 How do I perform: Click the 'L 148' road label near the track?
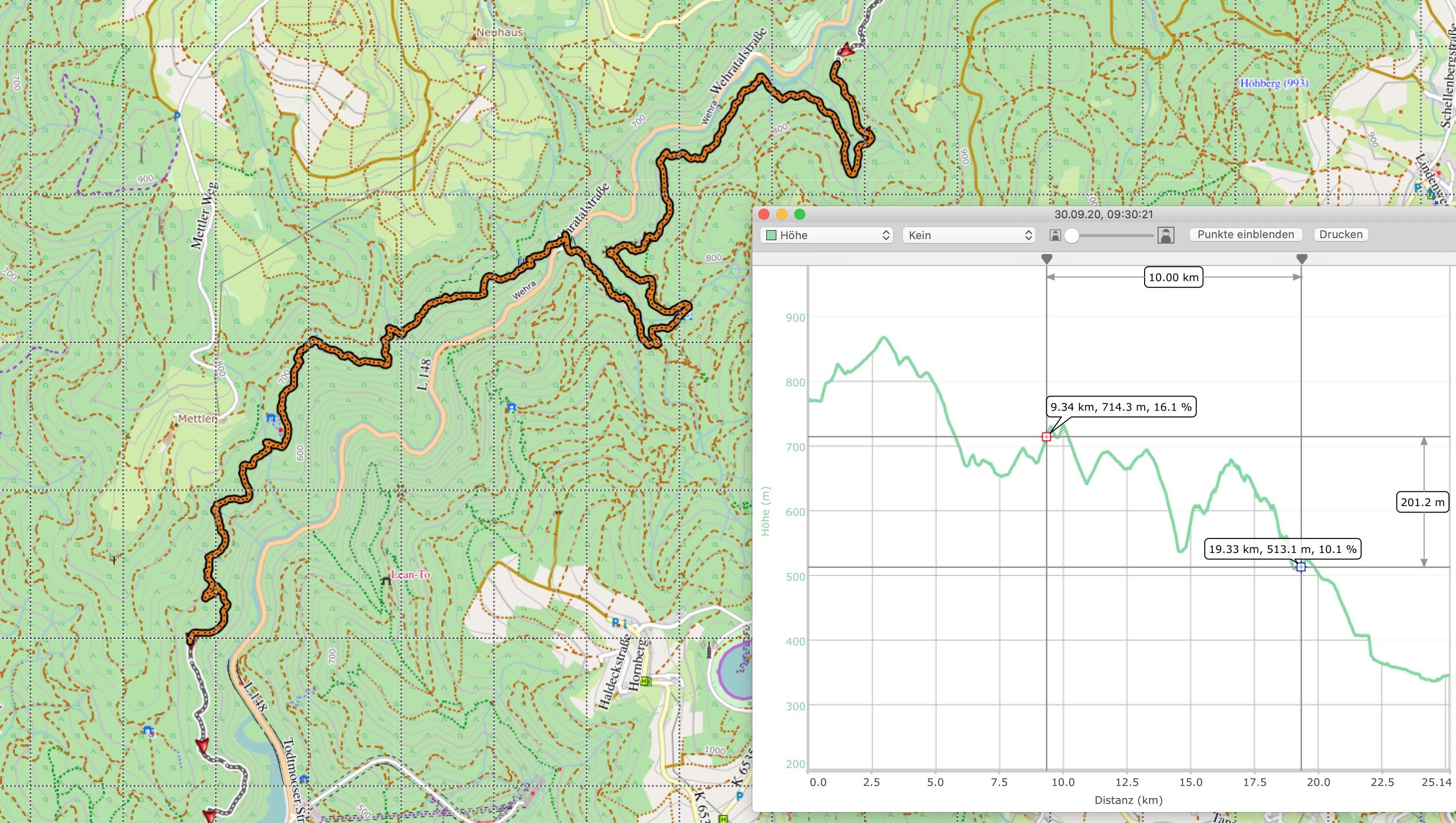point(424,374)
